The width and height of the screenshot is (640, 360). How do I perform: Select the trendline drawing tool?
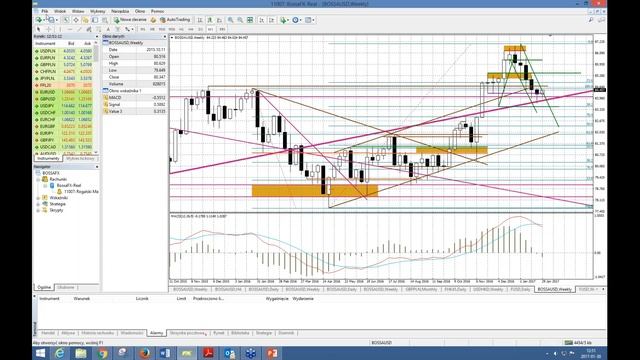coord(80,29)
